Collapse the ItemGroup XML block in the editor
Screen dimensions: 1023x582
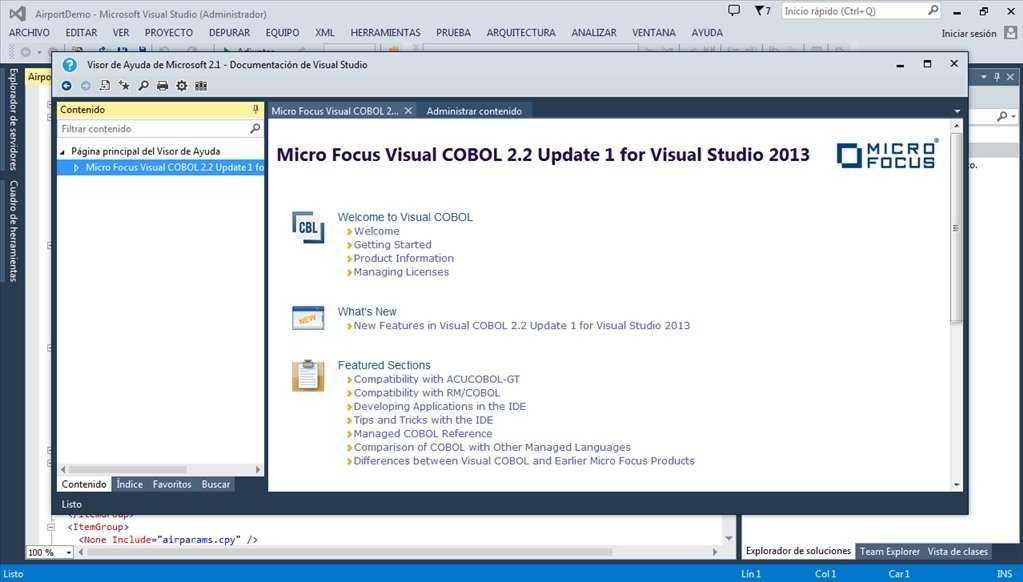pyautogui.click(x=51, y=527)
